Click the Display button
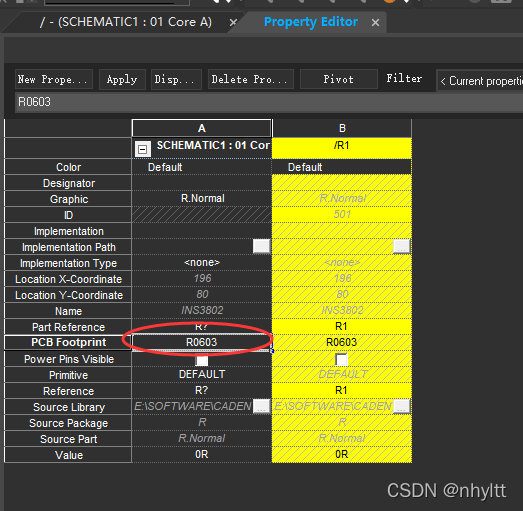 pyautogui.click(x=176, y=79)
